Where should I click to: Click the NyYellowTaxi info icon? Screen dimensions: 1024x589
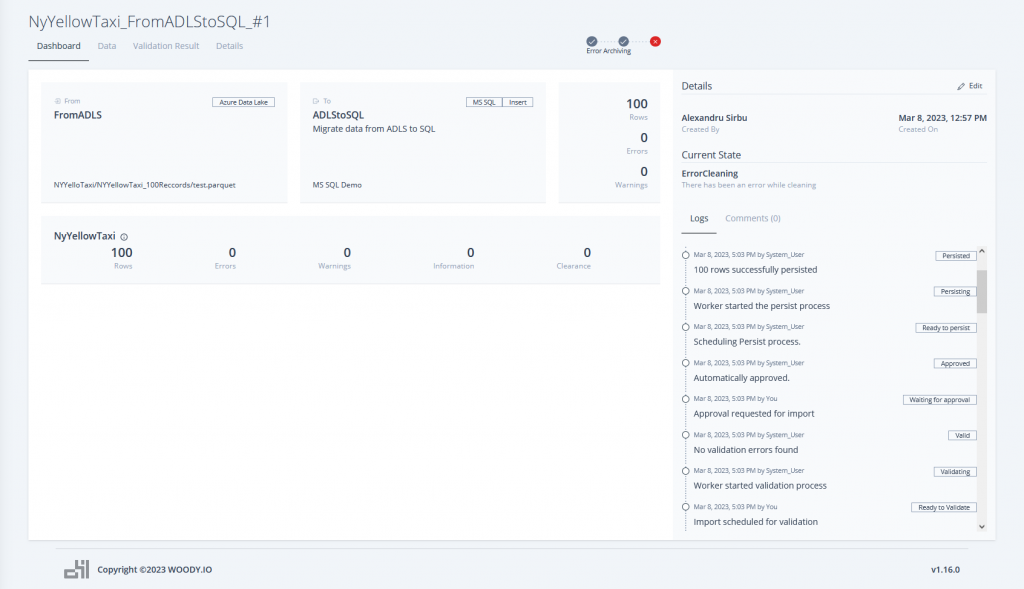tap(124, 237)
